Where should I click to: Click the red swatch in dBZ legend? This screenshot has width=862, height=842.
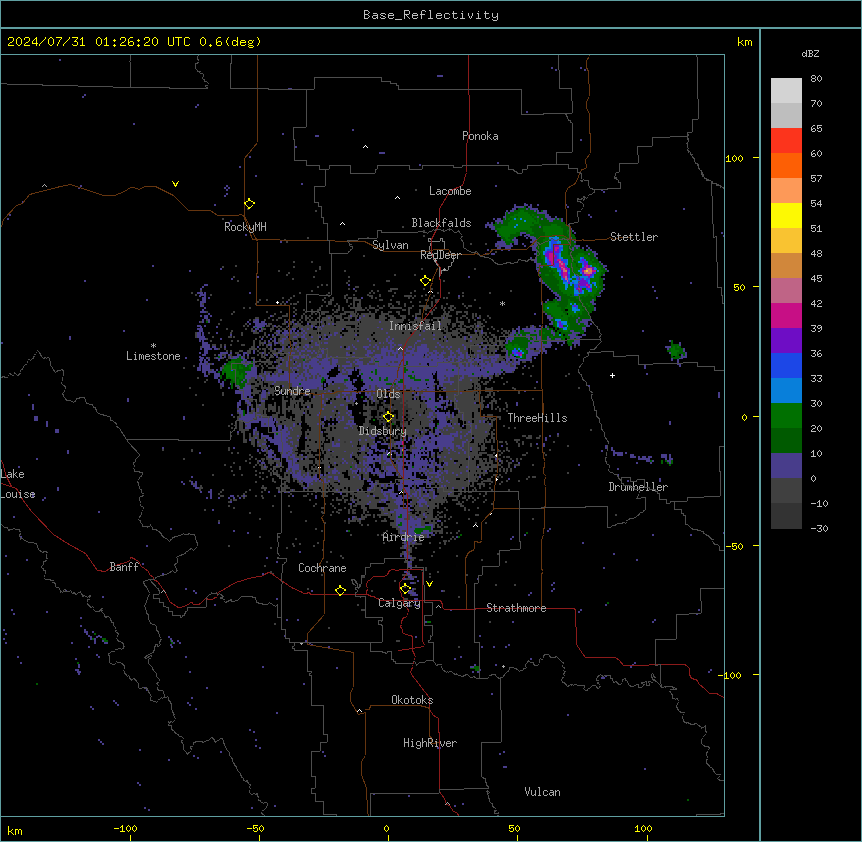pyautogui.click(x=786, y=141)
